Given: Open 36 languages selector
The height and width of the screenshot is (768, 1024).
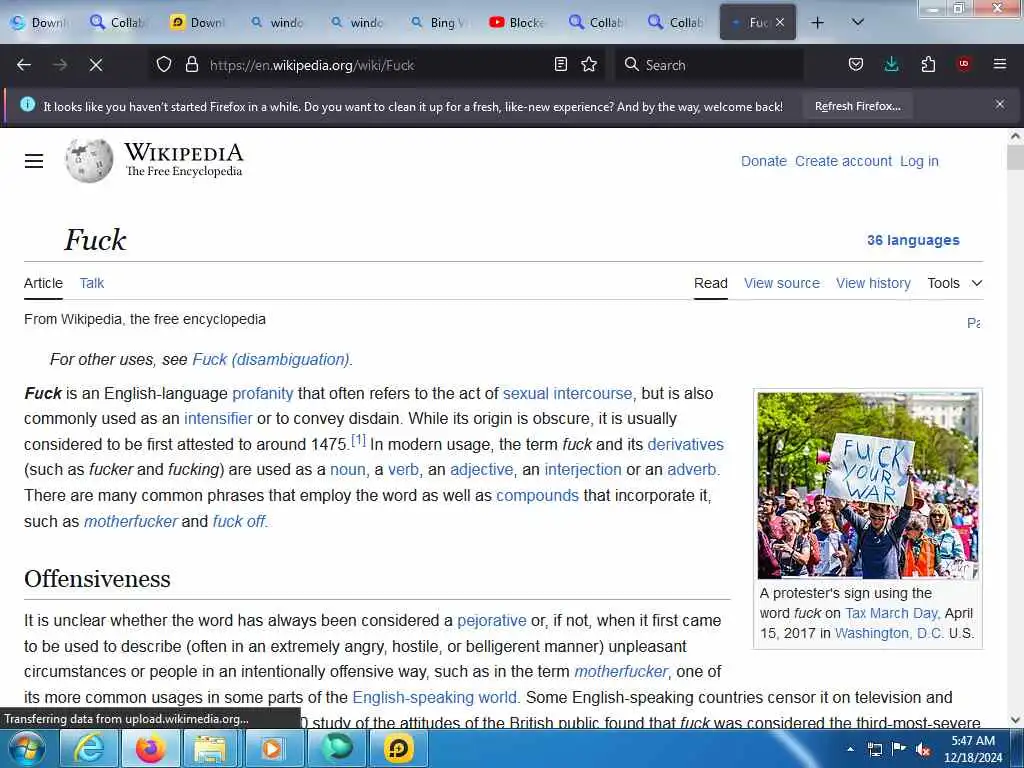Looking at the screenshot, I should point(913,240).
